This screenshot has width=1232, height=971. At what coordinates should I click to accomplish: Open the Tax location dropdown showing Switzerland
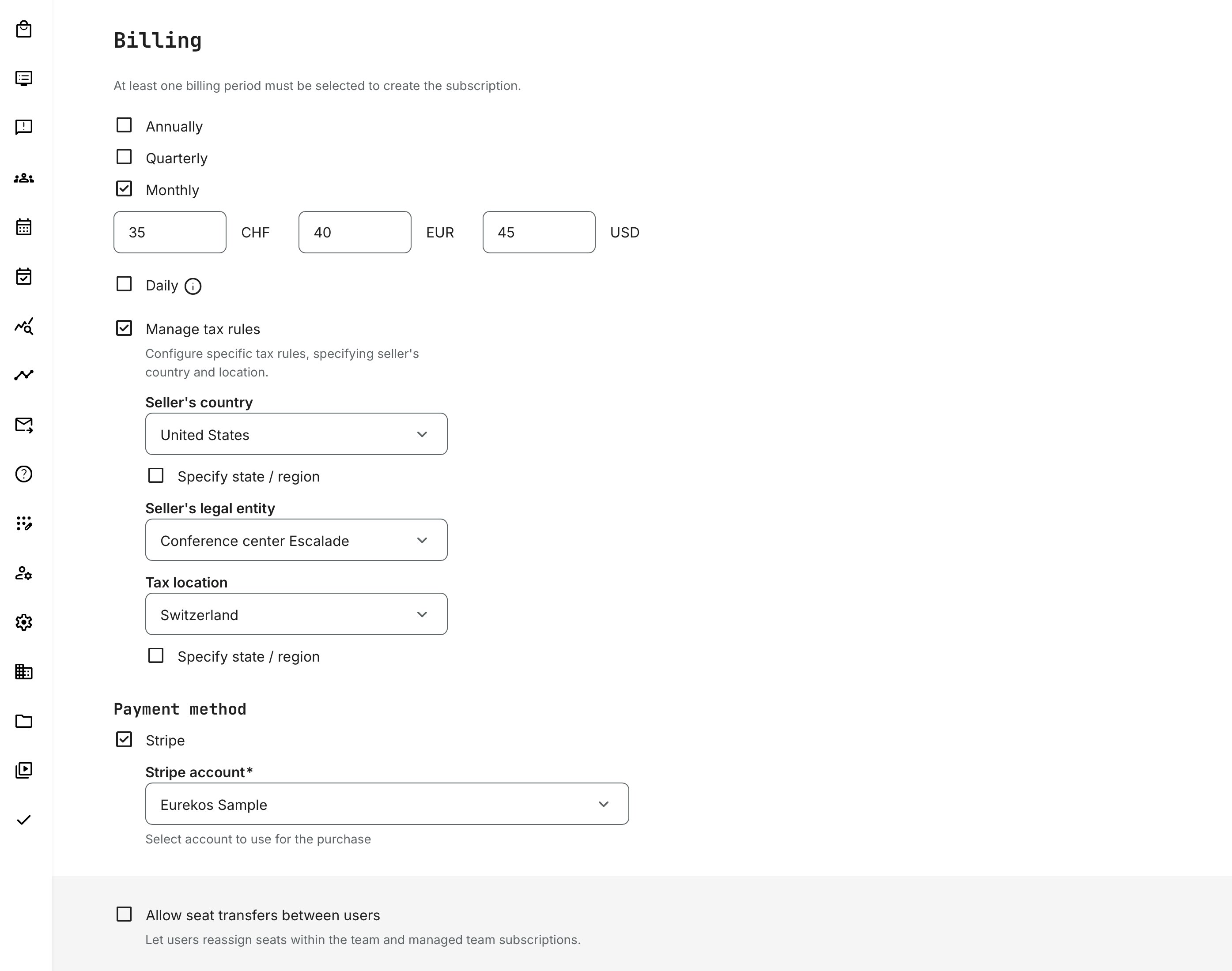[x=296, y=614]
